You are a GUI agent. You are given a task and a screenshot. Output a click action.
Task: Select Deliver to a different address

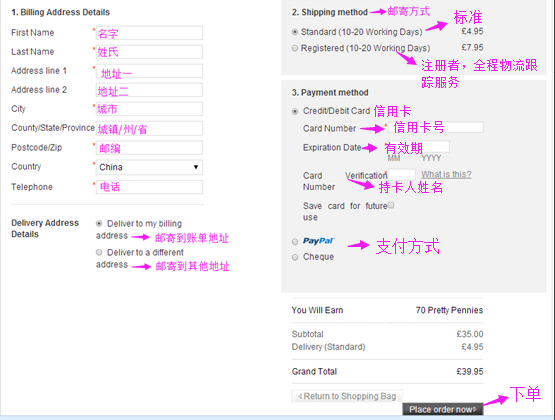click(x=99, y=252)
